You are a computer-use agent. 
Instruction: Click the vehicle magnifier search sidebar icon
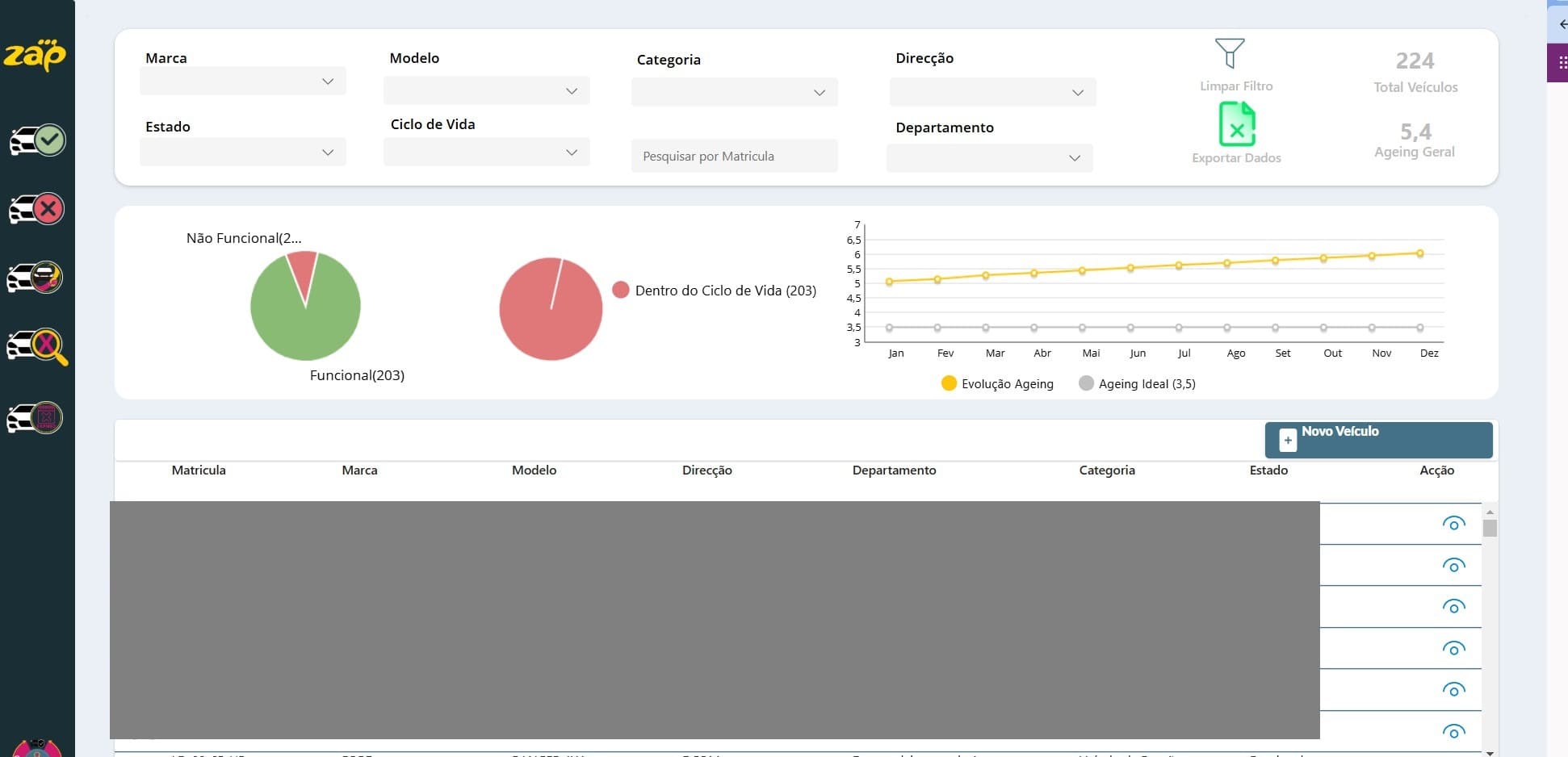[37, 347]
